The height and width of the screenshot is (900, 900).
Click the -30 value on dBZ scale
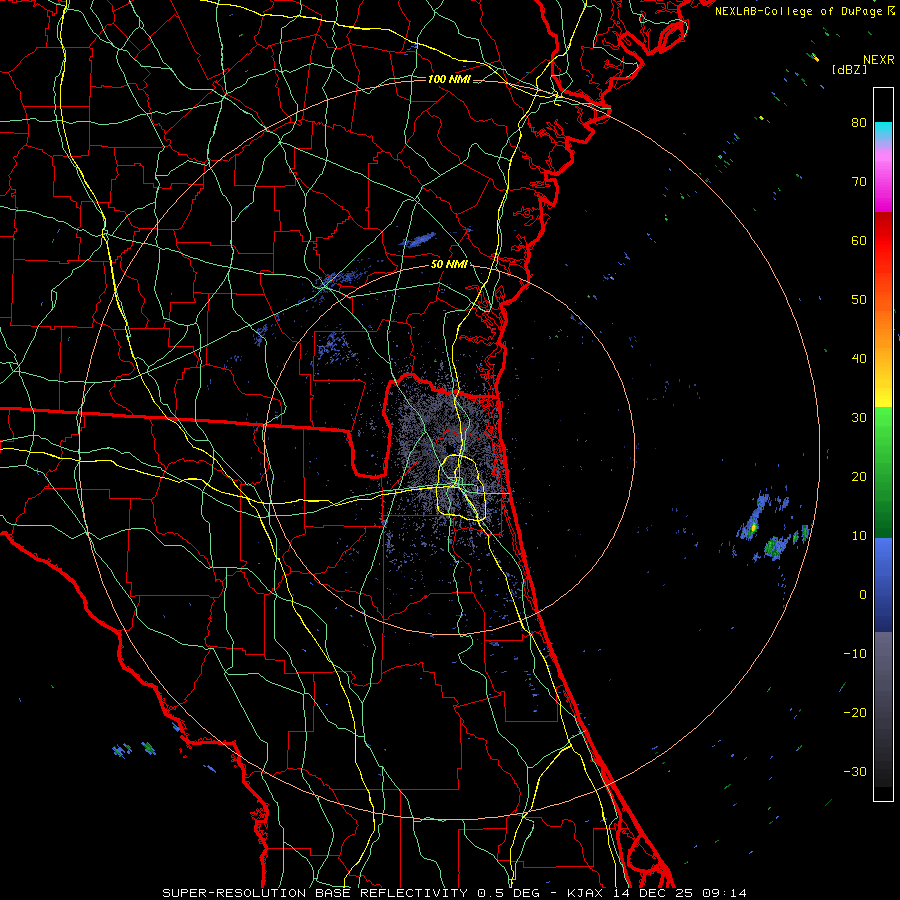(855, 772)
